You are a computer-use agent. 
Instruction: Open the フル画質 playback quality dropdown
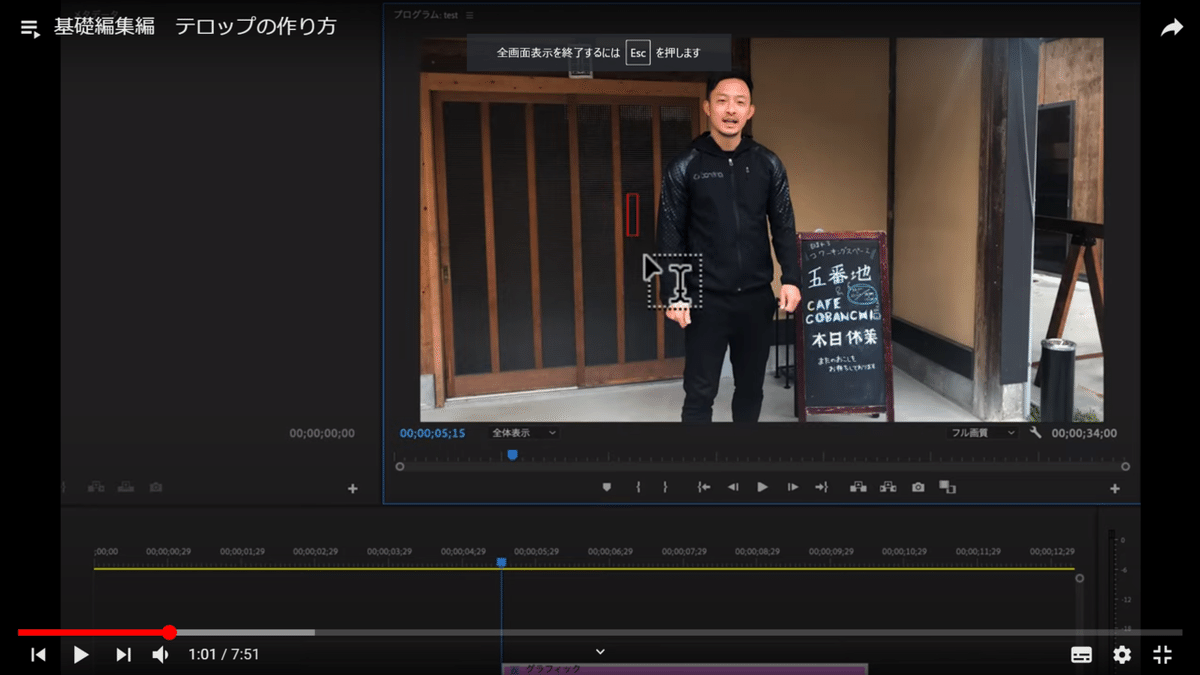pyautogui.click(x=984, y=433)
